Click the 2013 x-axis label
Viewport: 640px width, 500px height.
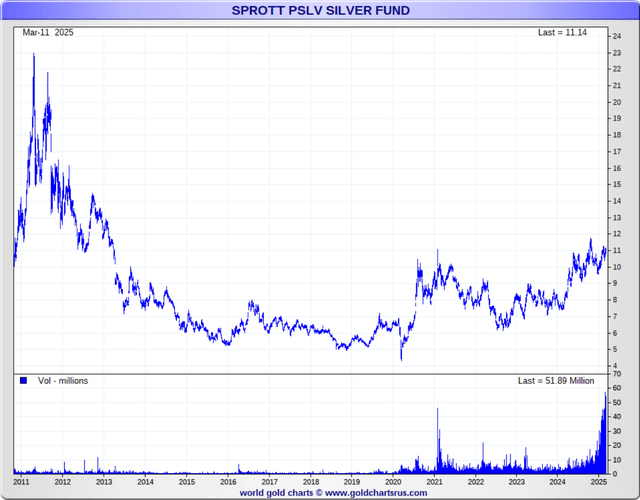coord(104,482)
